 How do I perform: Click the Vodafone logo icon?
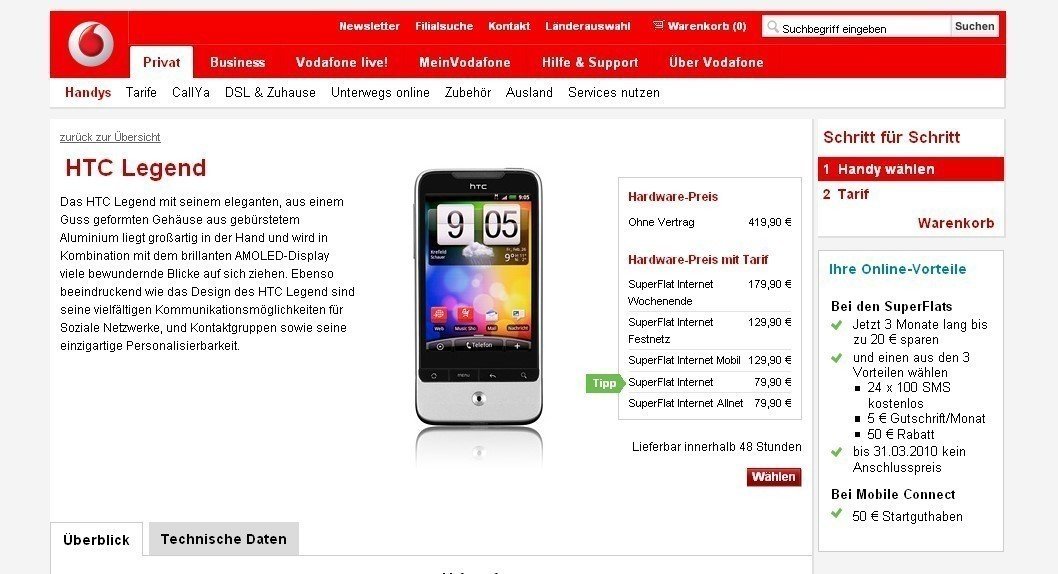pyautogui.click(x=90, y=44)
